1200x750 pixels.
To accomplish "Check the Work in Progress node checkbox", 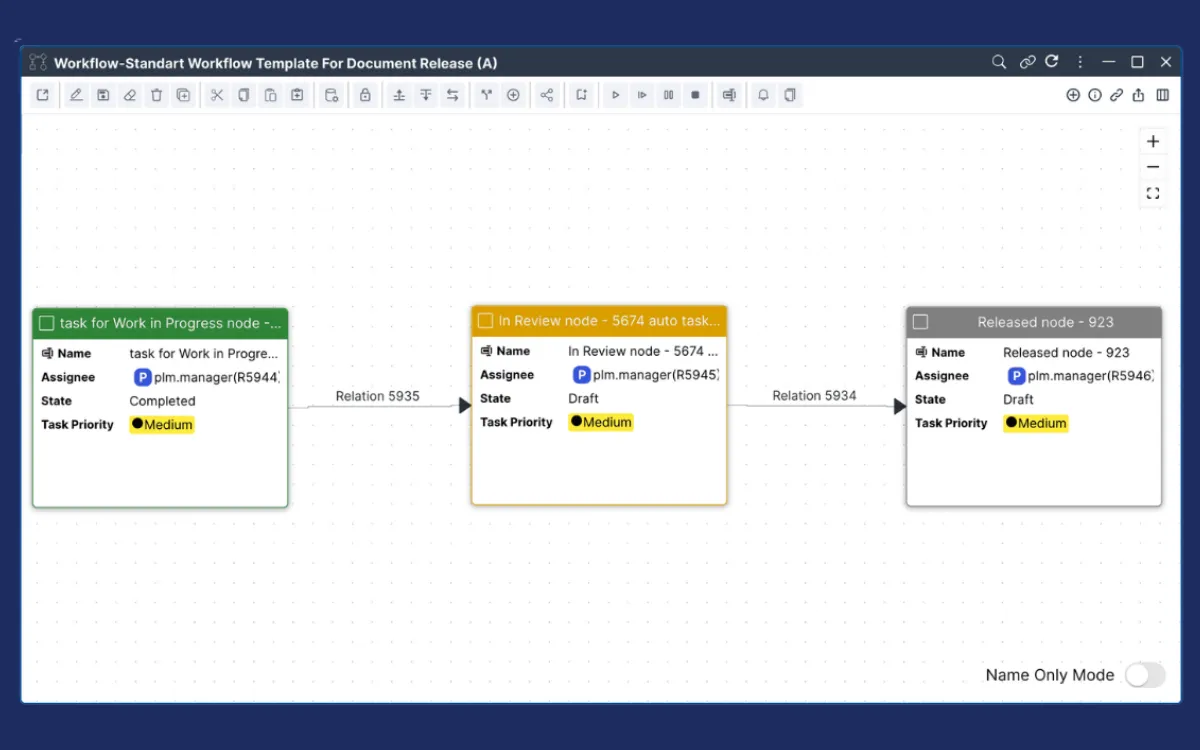I will (x=46, y=323).
